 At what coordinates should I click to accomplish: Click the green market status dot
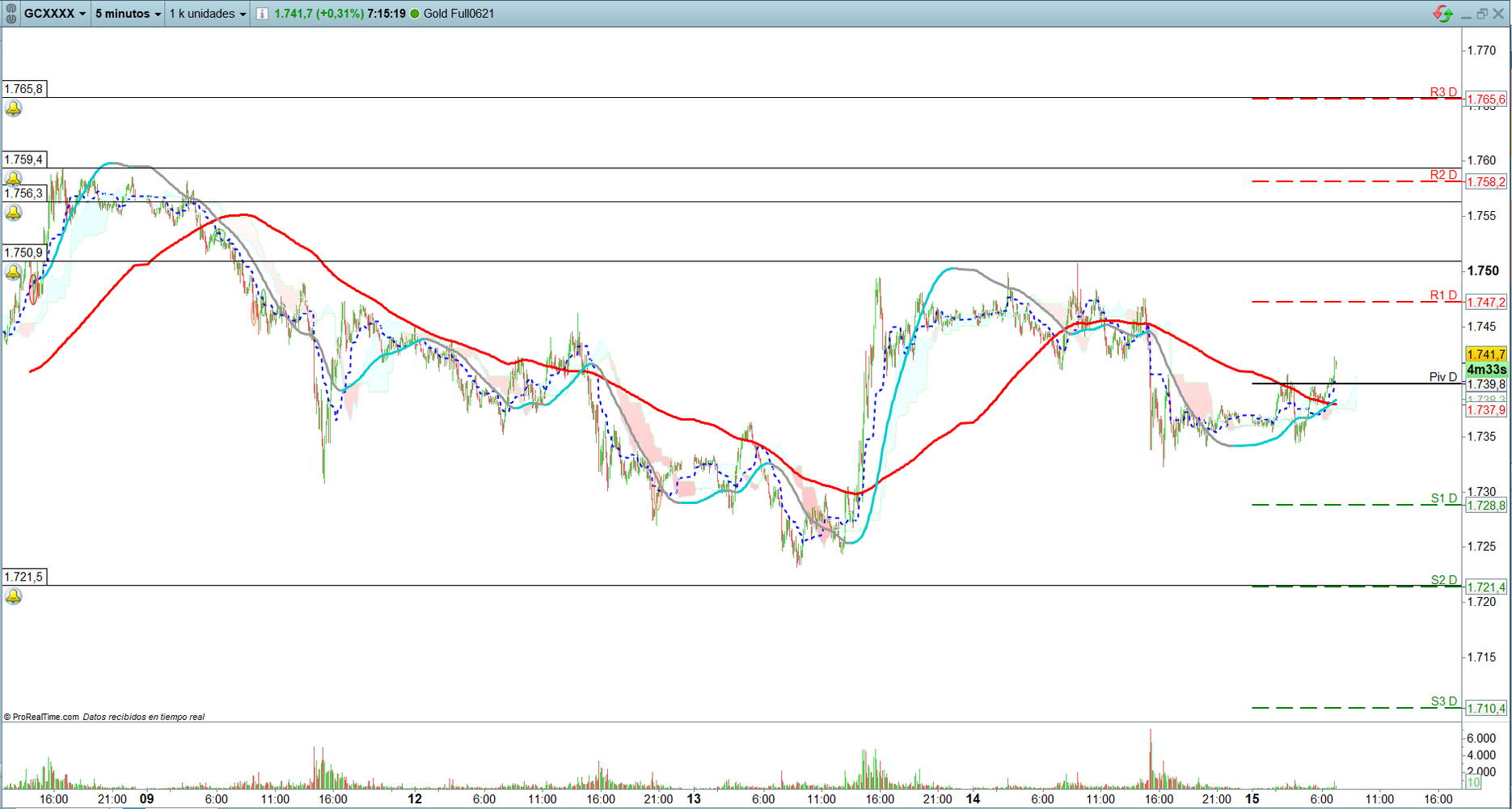click(415, 14)
